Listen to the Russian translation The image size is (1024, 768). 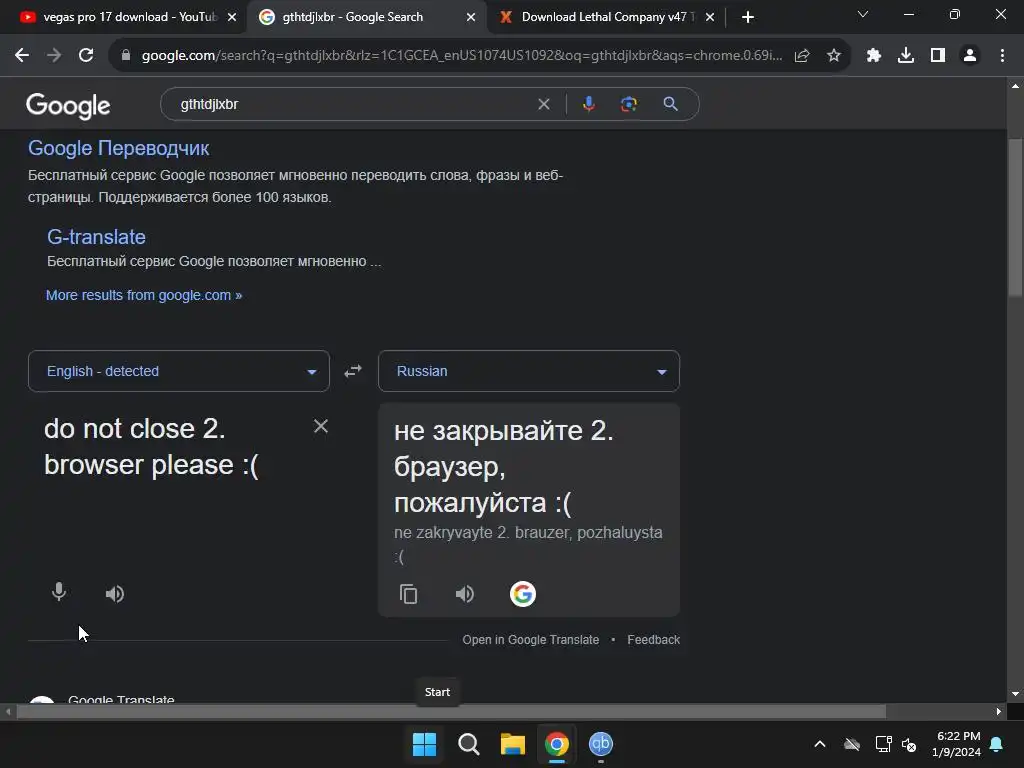coord(465,594)
